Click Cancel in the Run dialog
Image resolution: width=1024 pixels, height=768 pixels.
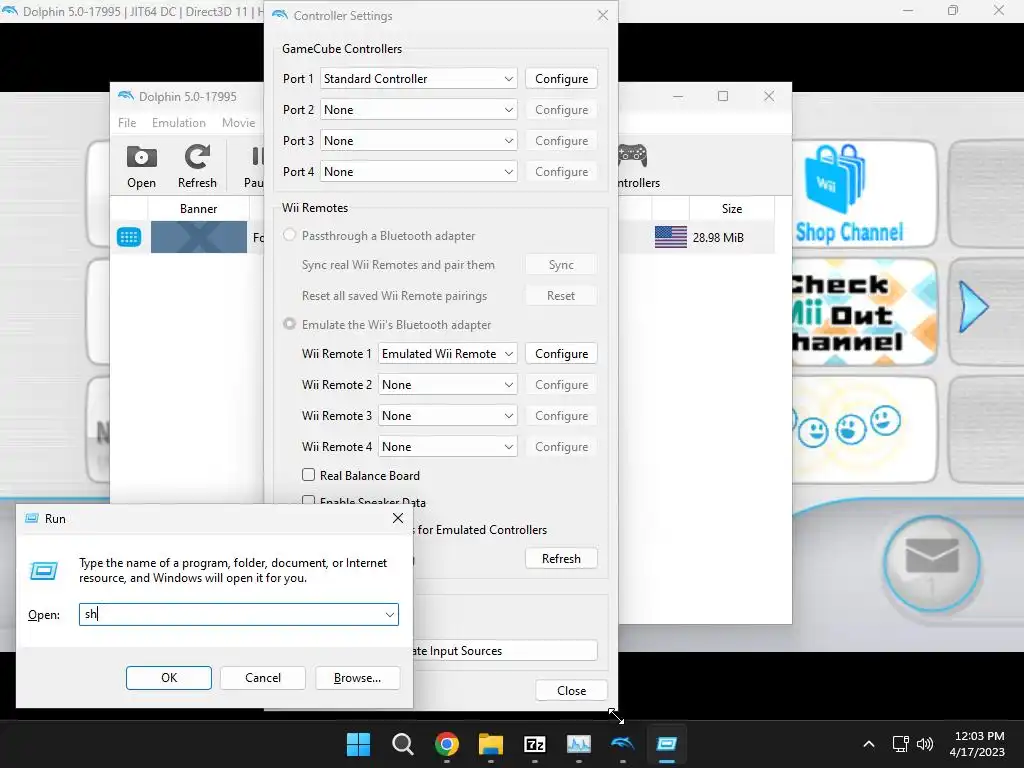[x=263, y=678]
